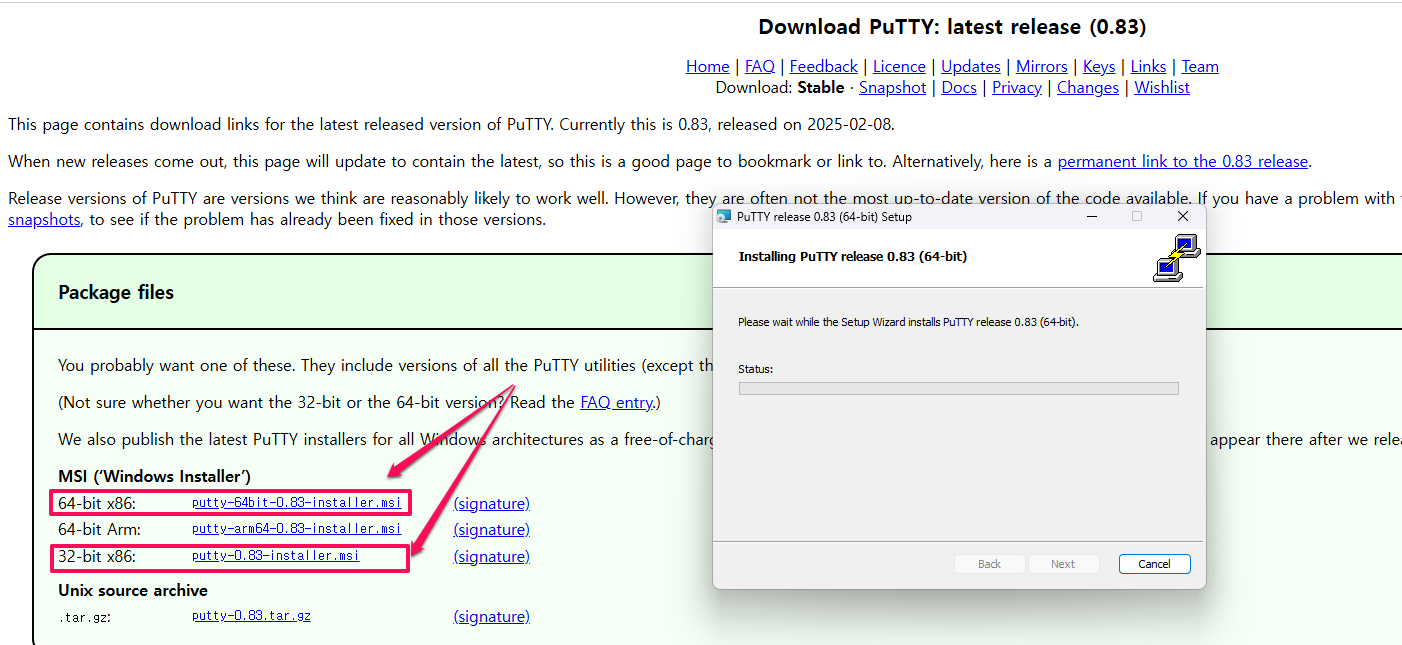Click the PuTTY setup icon in the dialog title bar
This screenshot has width=1402, height=645.
[725, 216]
